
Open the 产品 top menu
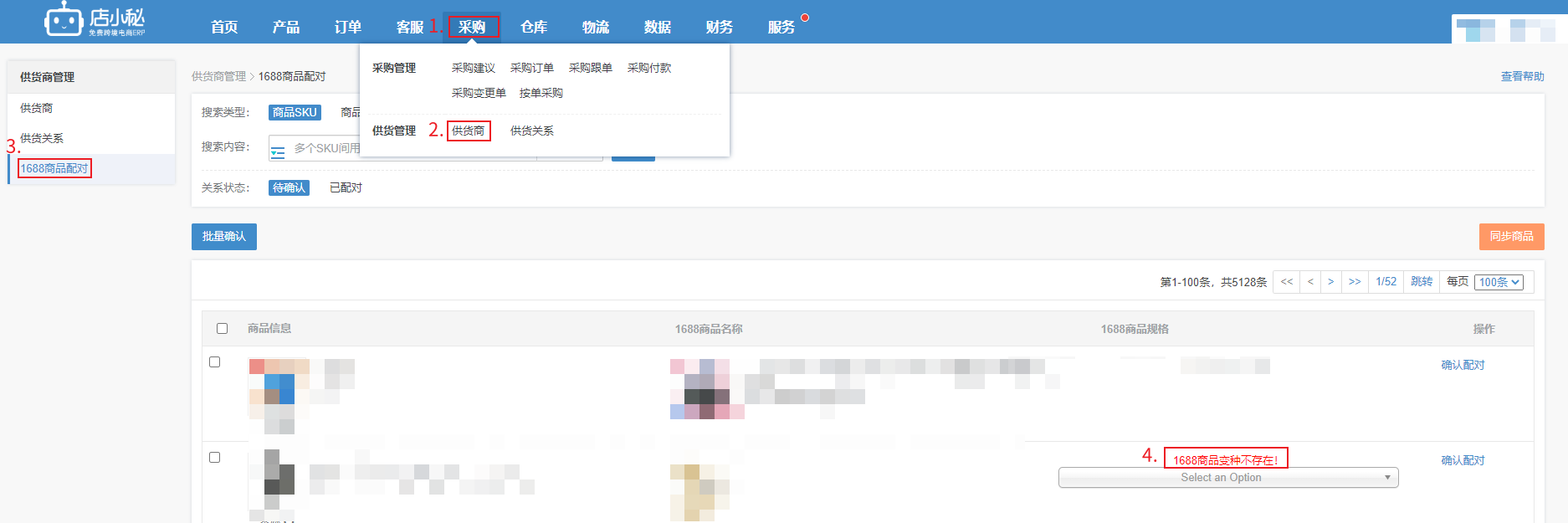point(286,28)
